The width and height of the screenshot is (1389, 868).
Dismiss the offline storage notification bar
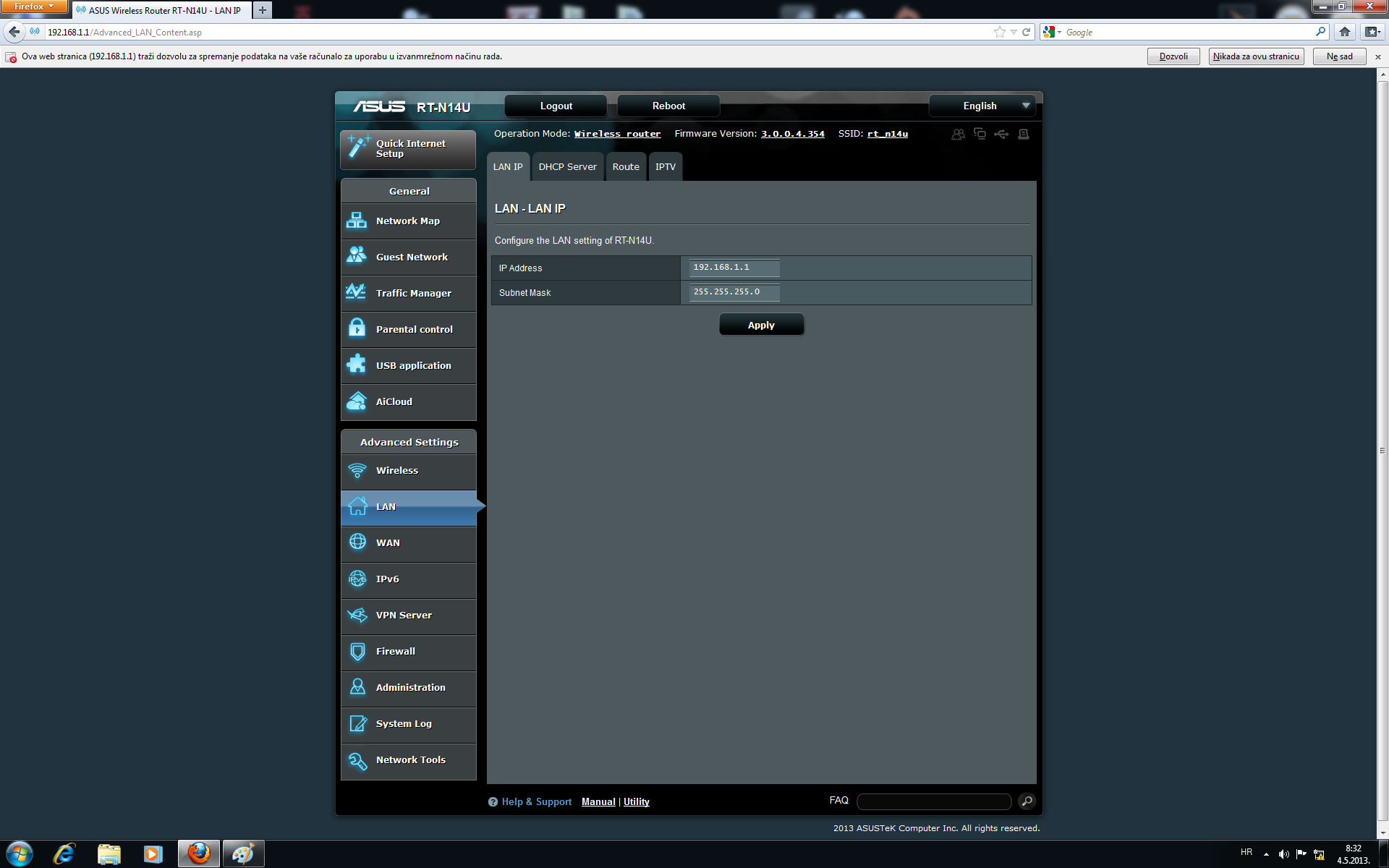pos(1377,56)
